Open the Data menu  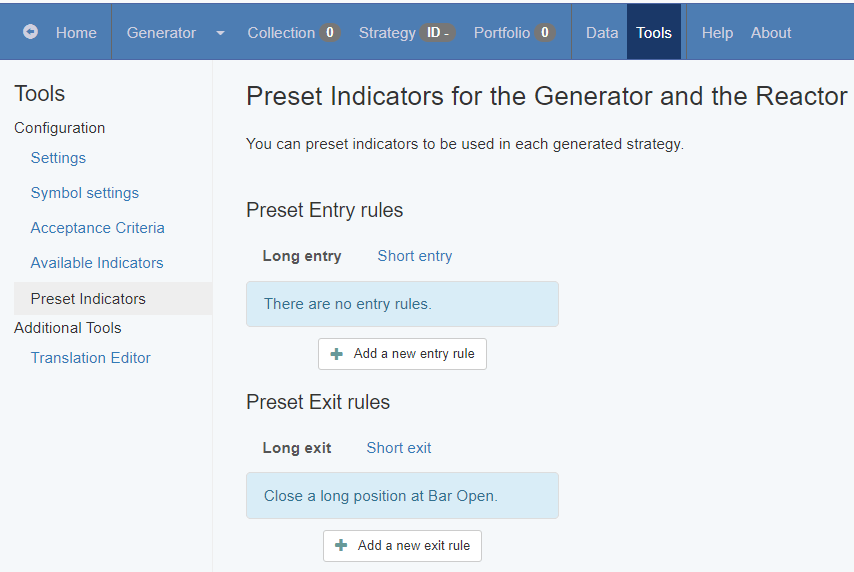tap(602, 33)
